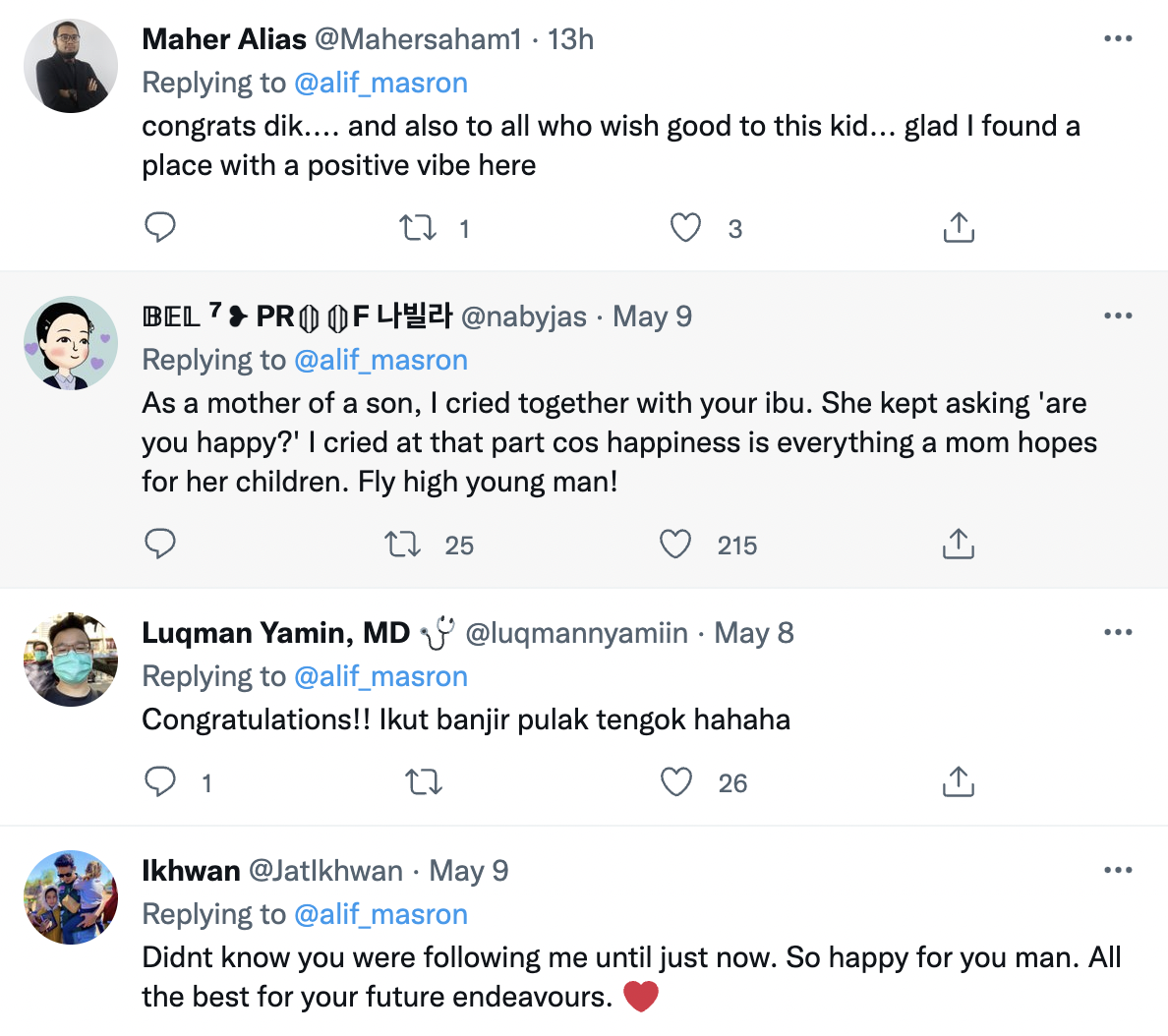This screenshot has height=1036, width=1168.
Task: Open more options on Ikhwan's tweet
Action: point(1118,871)
